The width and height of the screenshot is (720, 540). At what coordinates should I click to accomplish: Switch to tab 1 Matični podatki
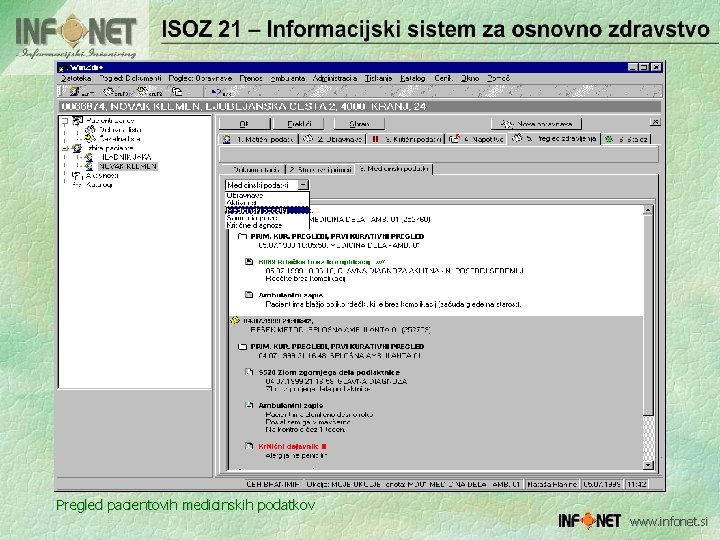pos(259,139)
